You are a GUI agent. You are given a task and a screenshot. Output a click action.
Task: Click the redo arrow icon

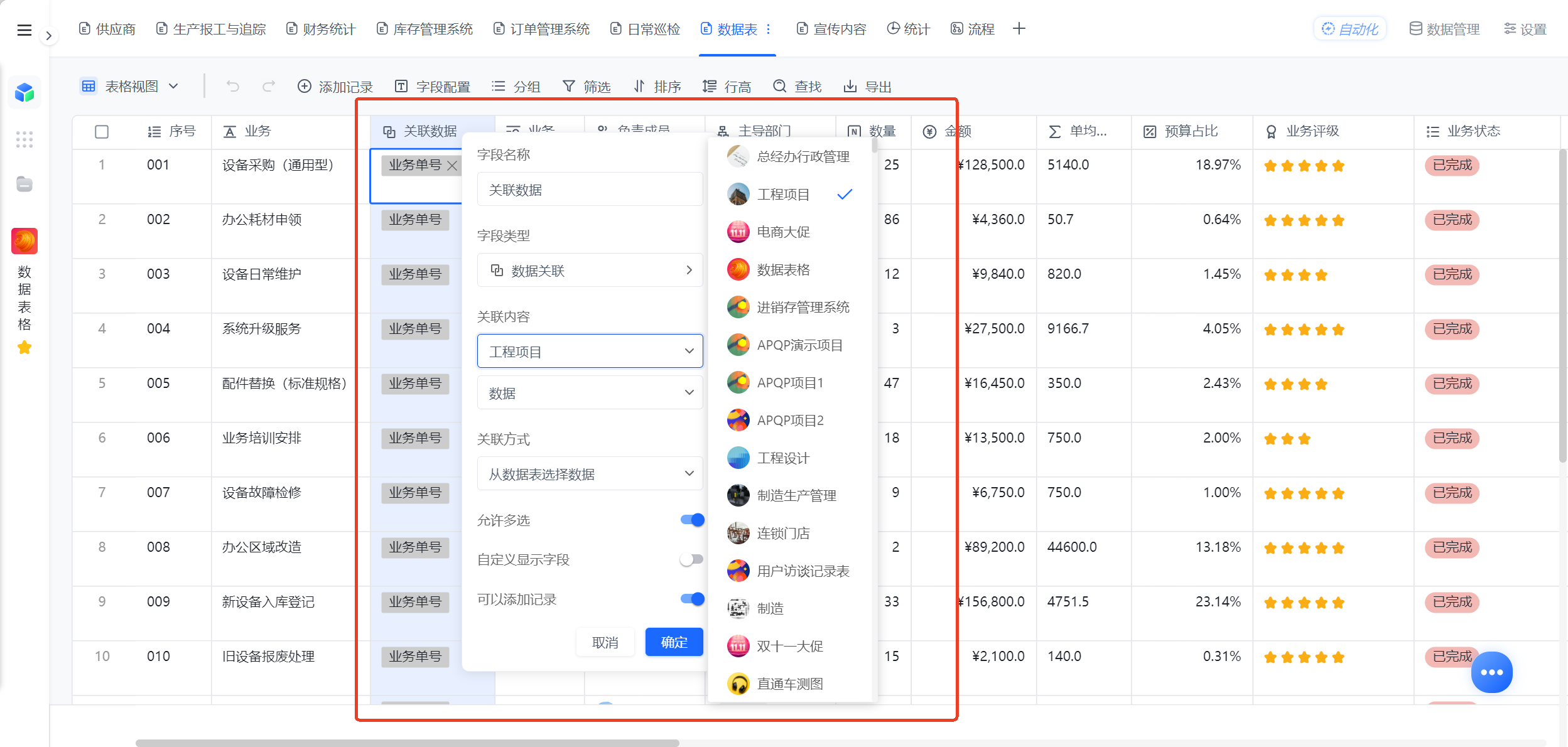click(x=269, y=86)
